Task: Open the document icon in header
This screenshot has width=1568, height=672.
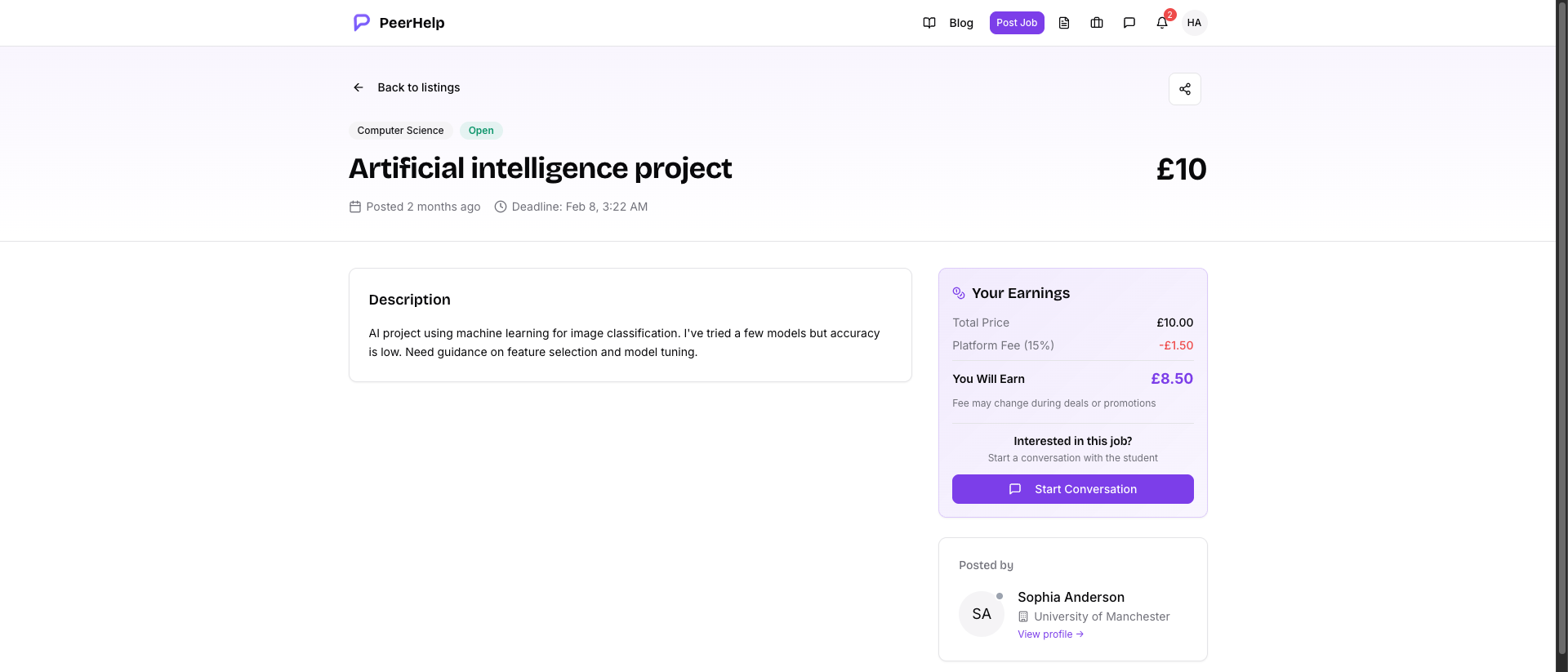Action: pyautogui.click(x=1064, y=23)
